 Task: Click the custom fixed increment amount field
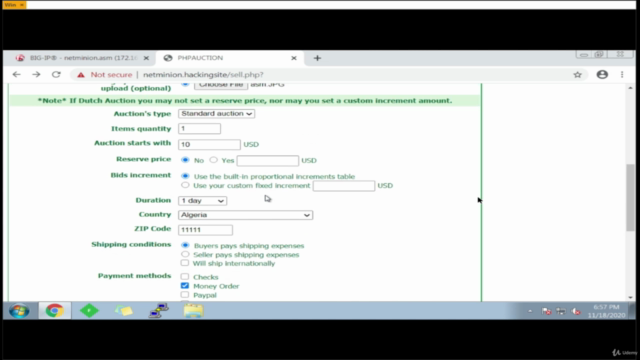point(344,186)
